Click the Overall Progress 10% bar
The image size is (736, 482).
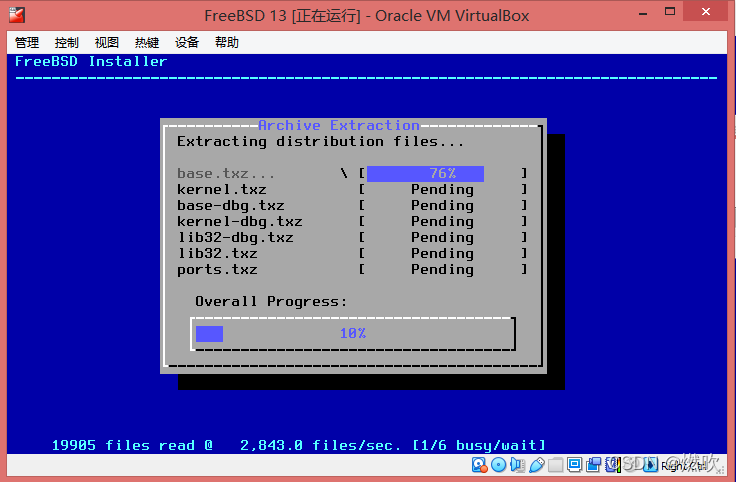click(x=353, y=334)
